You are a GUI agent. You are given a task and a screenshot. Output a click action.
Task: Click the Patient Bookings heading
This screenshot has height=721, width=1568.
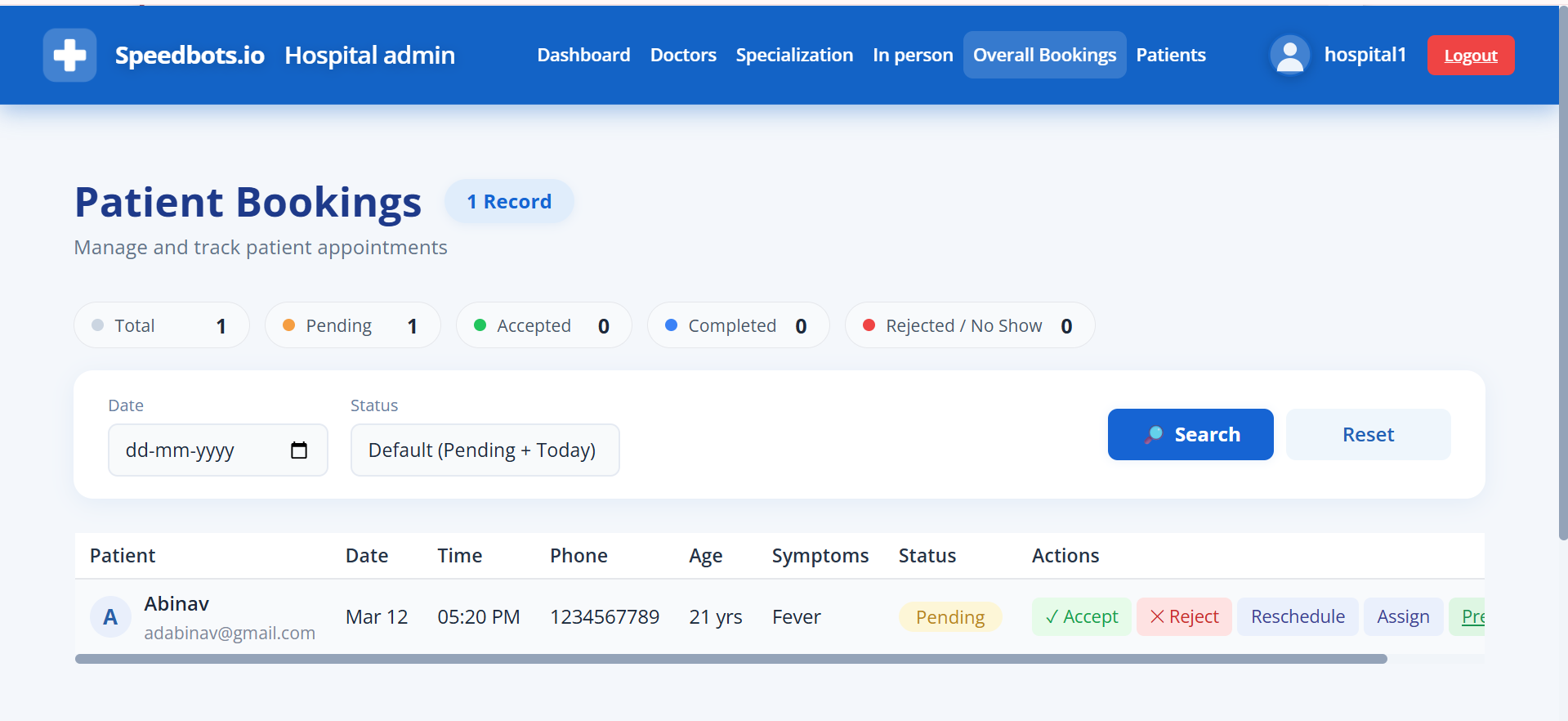[248, 202]
